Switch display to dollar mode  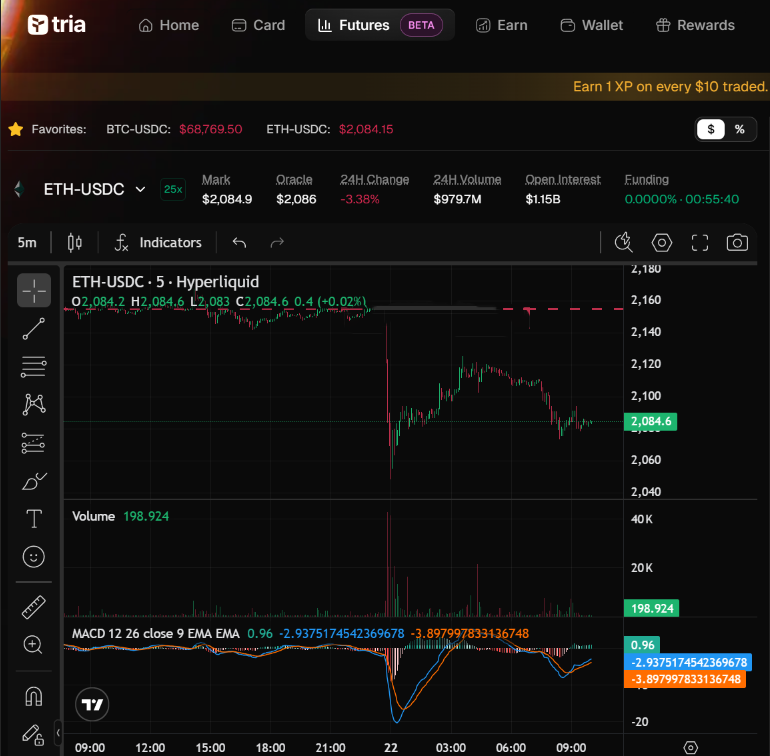(x=711, y=129)
